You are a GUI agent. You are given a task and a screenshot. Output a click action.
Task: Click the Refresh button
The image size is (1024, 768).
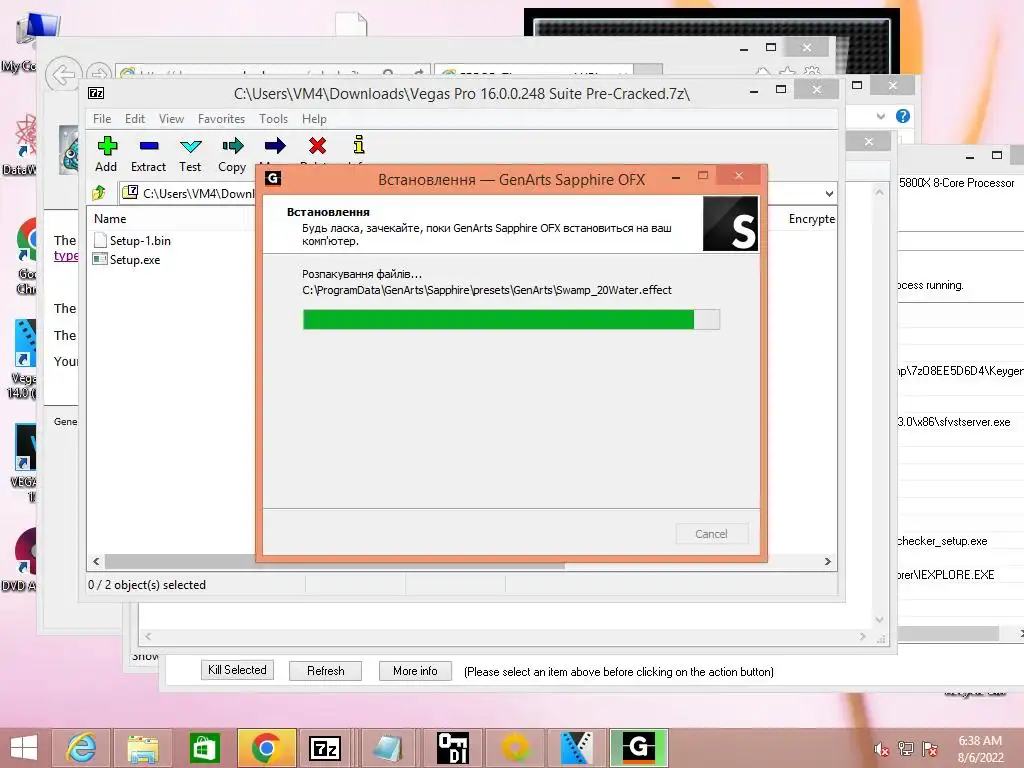[325, 671]
